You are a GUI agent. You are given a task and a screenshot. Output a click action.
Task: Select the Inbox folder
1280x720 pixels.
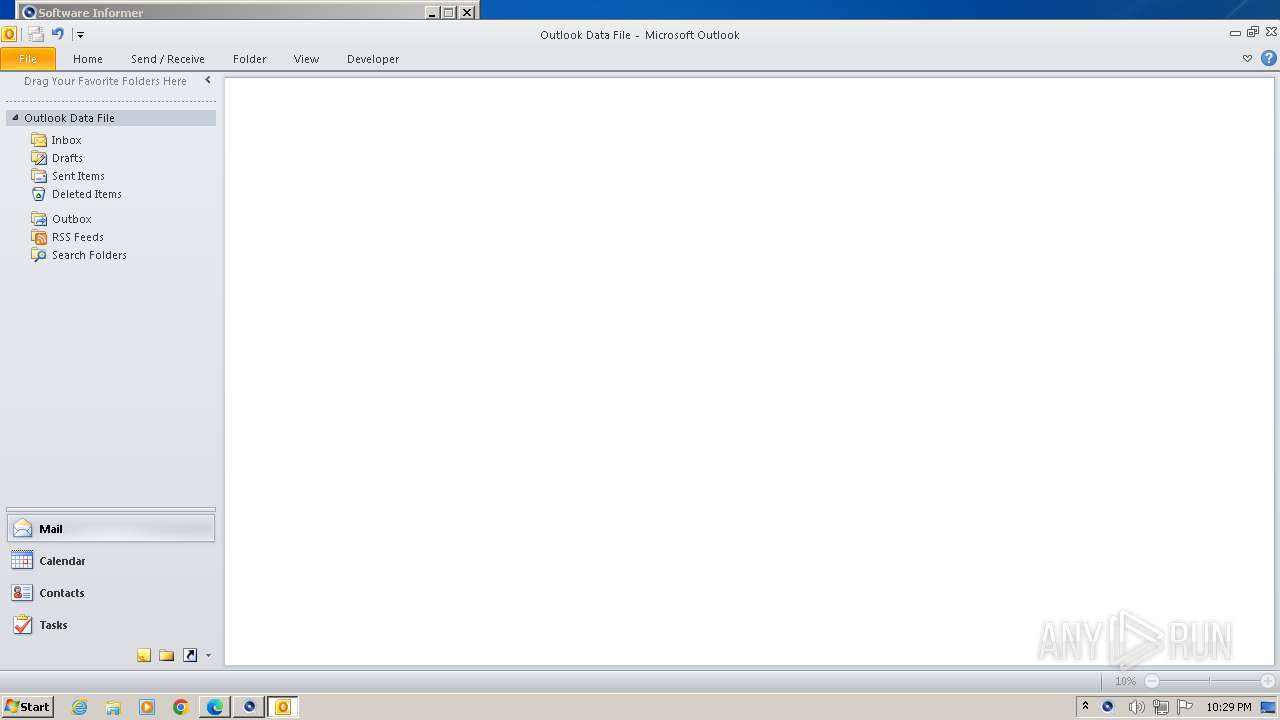[66, 140]
